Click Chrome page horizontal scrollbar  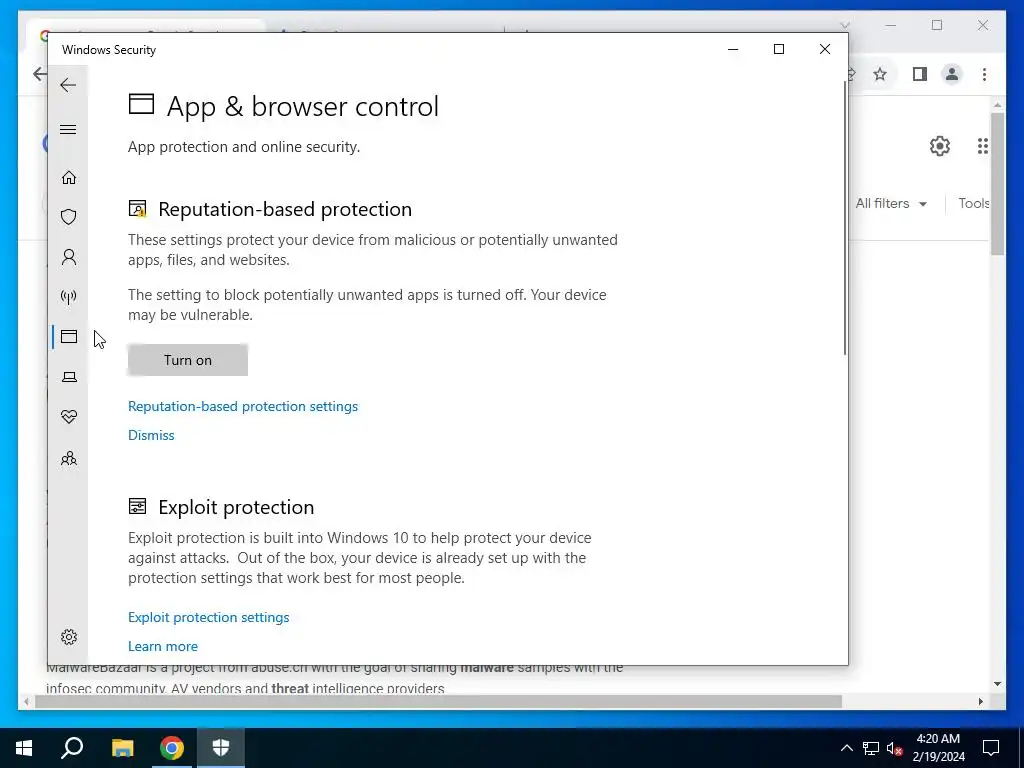click(438, 701)
